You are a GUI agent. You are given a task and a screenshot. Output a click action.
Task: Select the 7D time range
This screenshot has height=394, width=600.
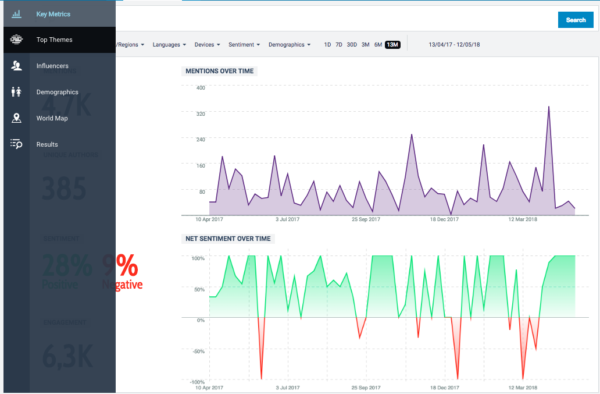[x=339, y=45]
